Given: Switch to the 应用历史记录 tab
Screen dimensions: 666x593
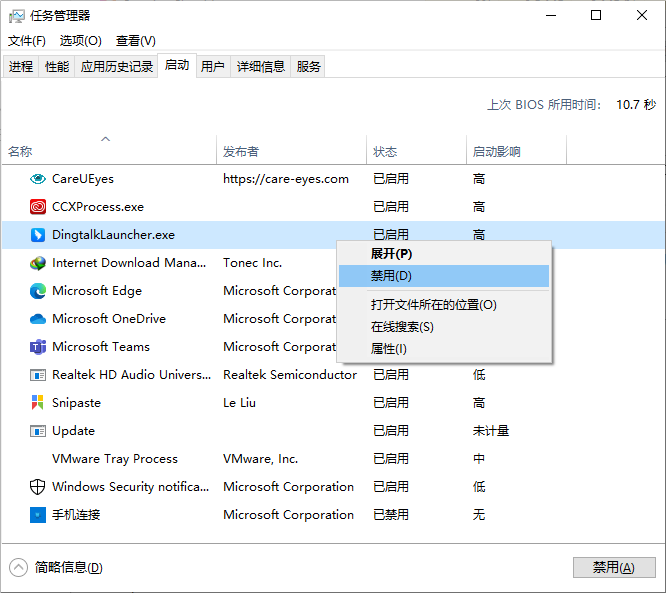Looking at the screenshot, I should [117, 67].
